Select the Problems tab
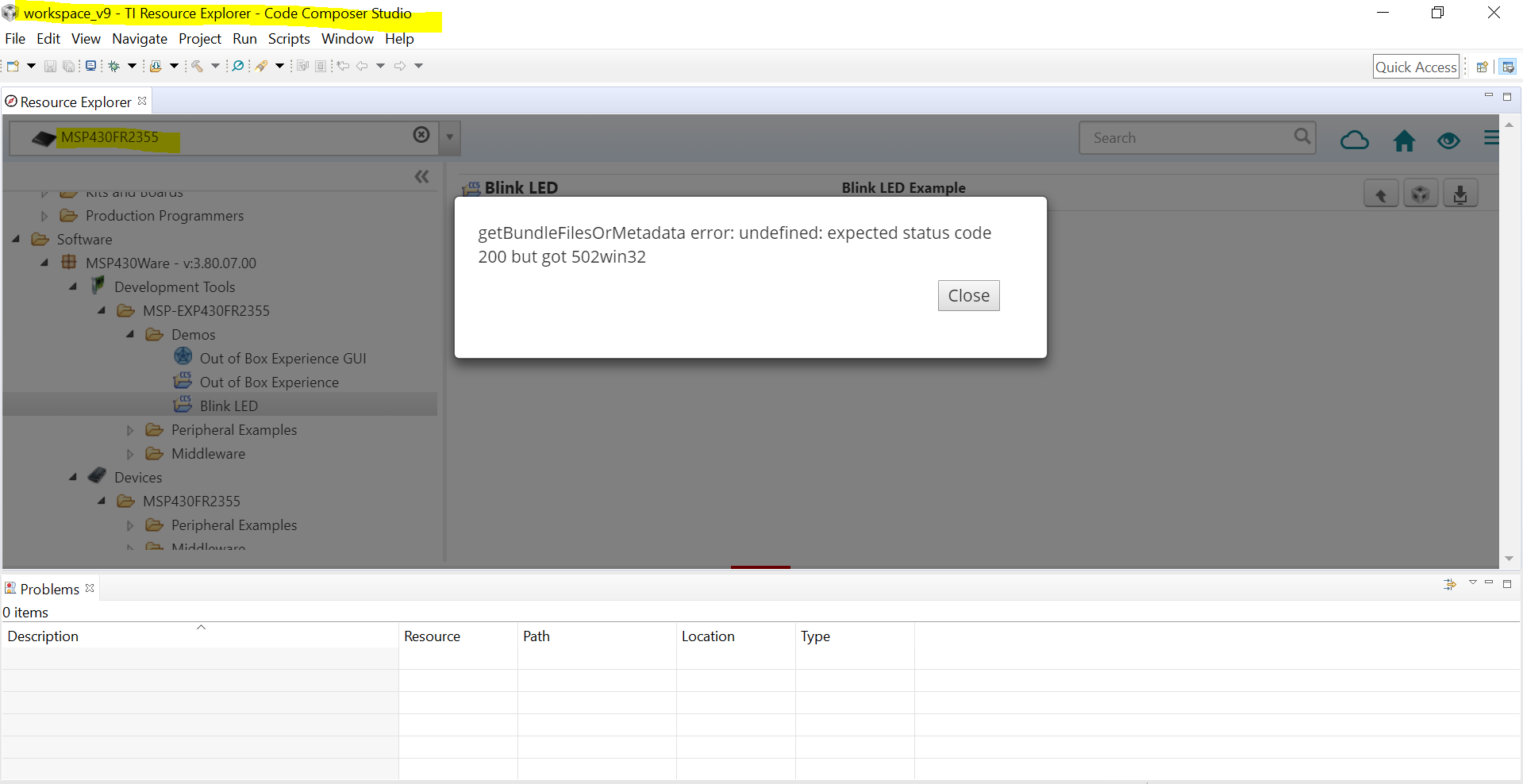This screenshot has height=784, width=1523. (49, 589)
